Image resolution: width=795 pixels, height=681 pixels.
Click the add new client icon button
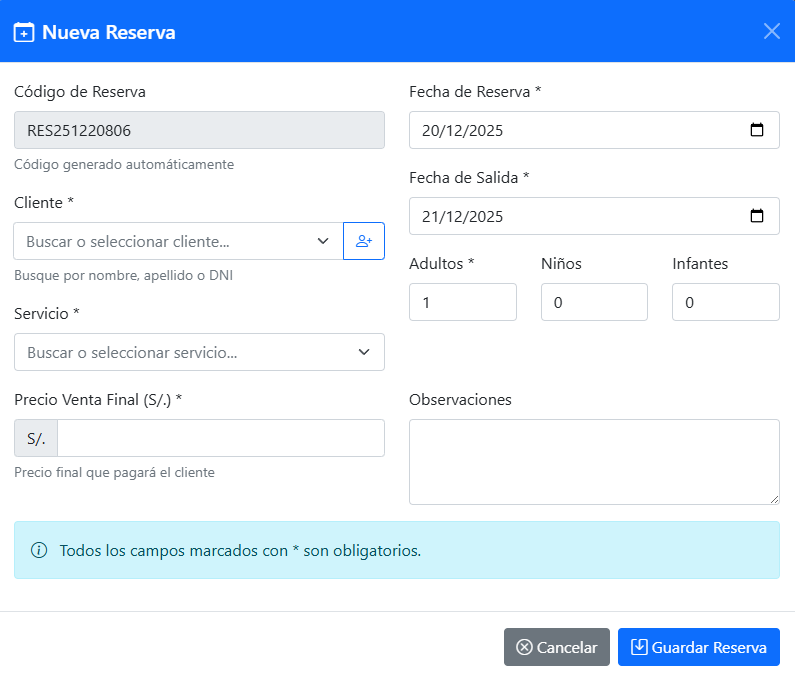(364, 241)
